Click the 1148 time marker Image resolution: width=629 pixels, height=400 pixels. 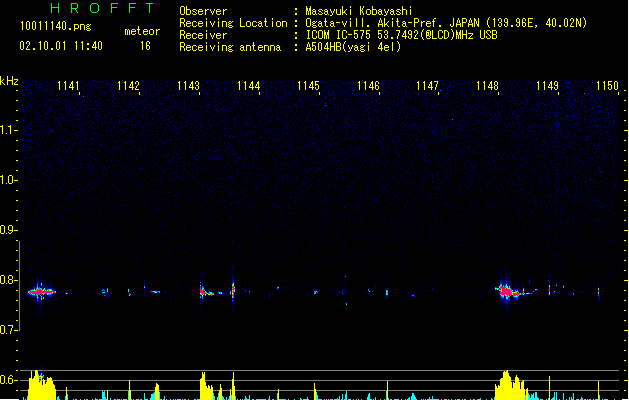(x=487, y=86)
